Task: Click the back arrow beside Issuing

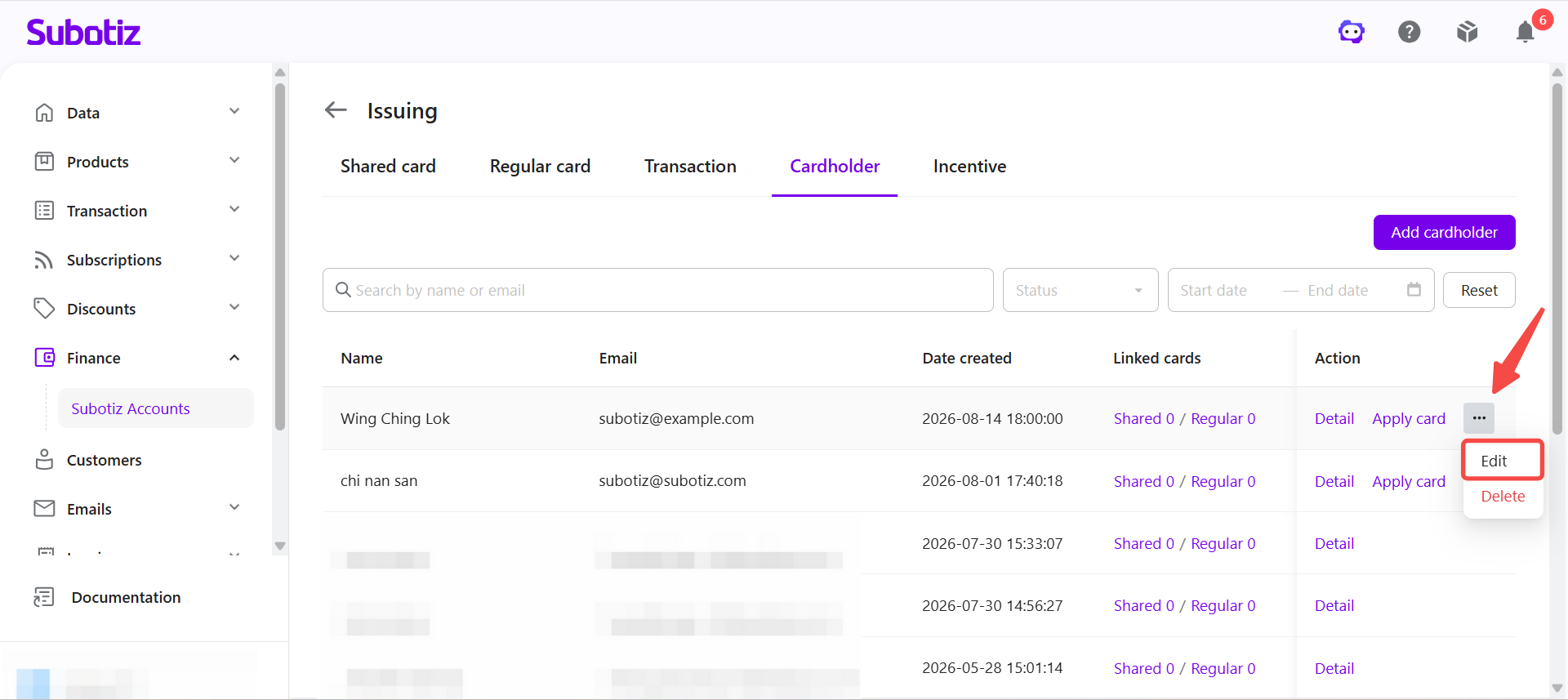Action: (x=336, y=109)
